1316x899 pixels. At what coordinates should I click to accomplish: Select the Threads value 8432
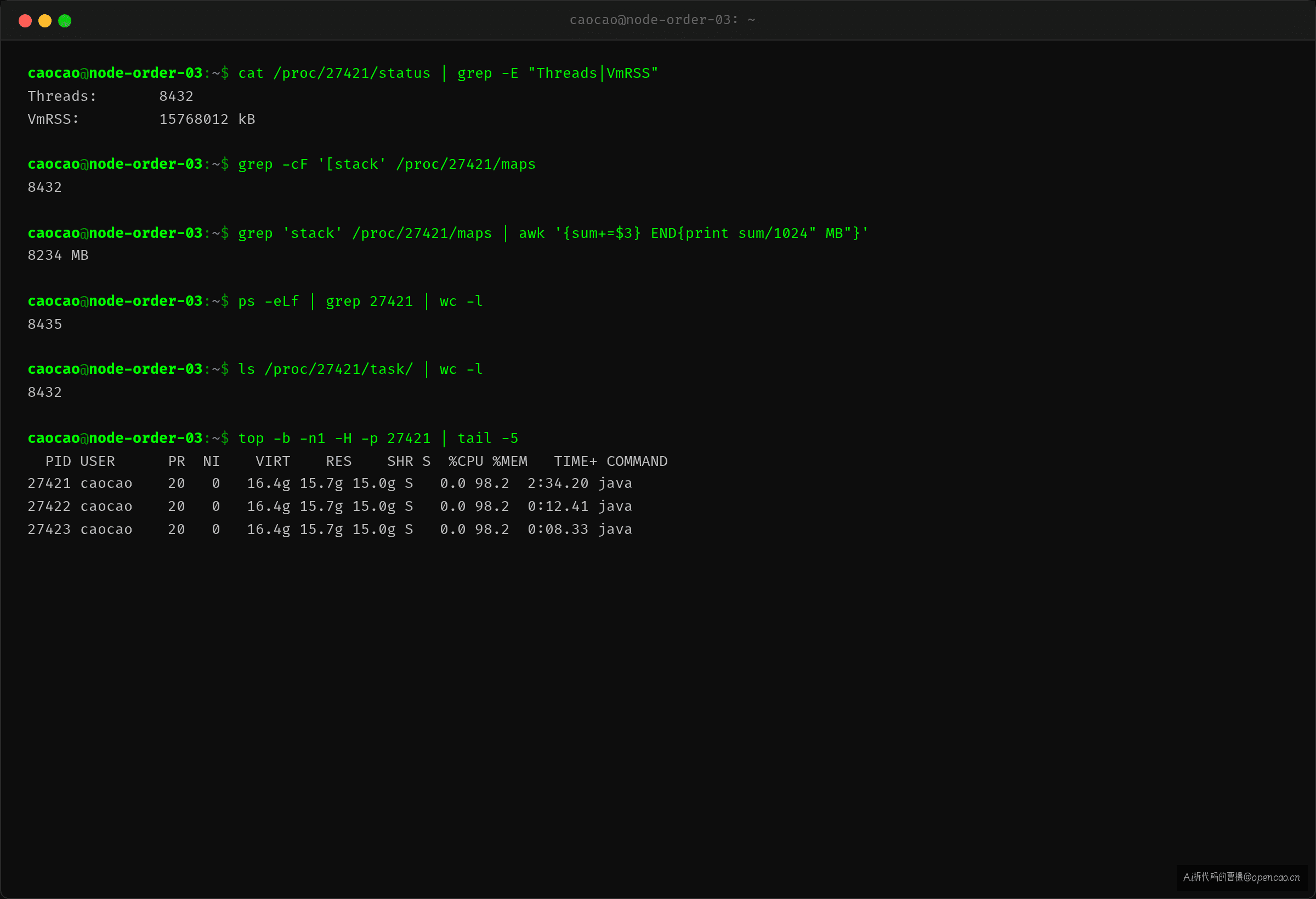tap(176, 96)
